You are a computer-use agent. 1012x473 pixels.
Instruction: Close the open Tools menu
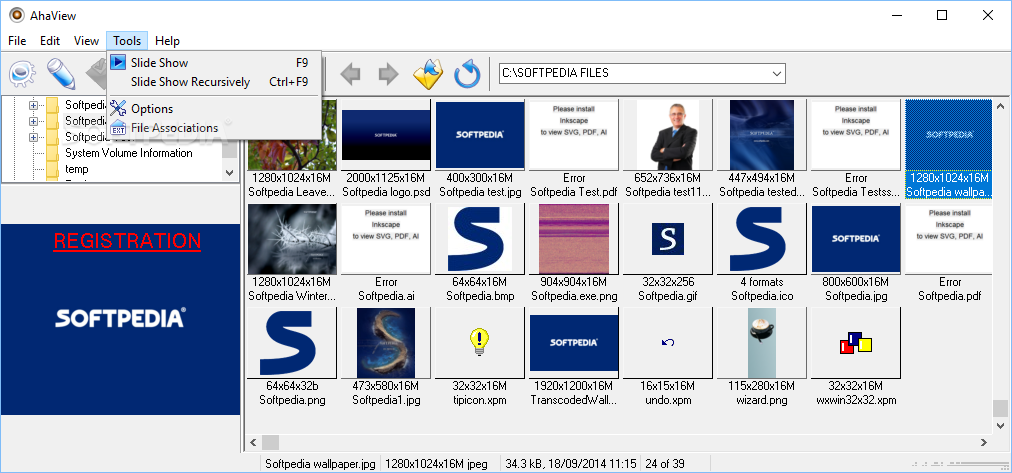(127, 41)
